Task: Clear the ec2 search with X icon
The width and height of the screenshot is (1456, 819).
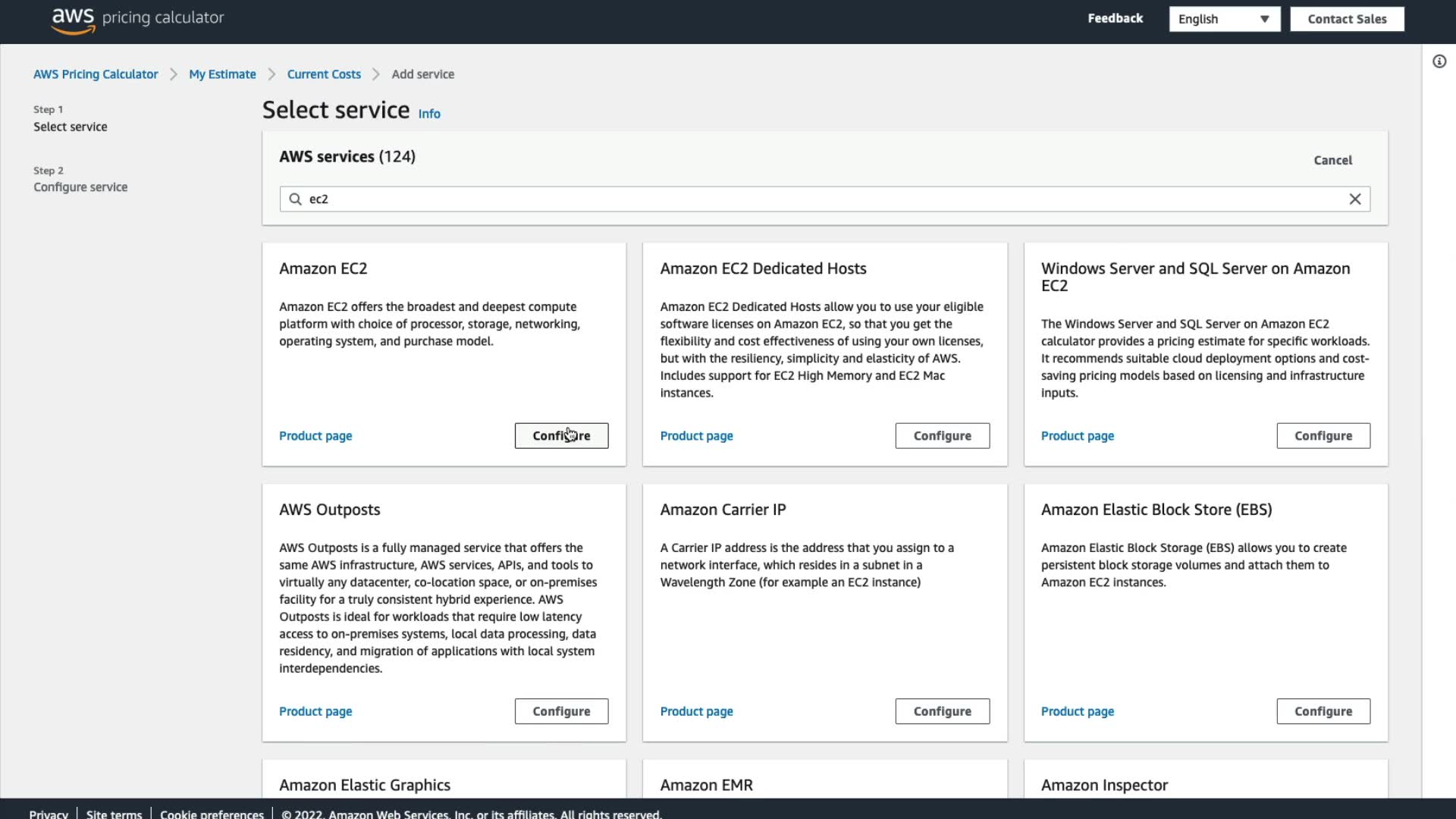Action: point(1354,199)
